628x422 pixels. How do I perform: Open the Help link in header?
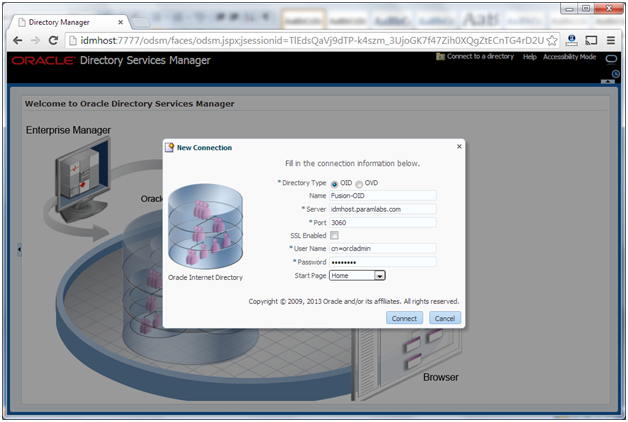(529, 57)
